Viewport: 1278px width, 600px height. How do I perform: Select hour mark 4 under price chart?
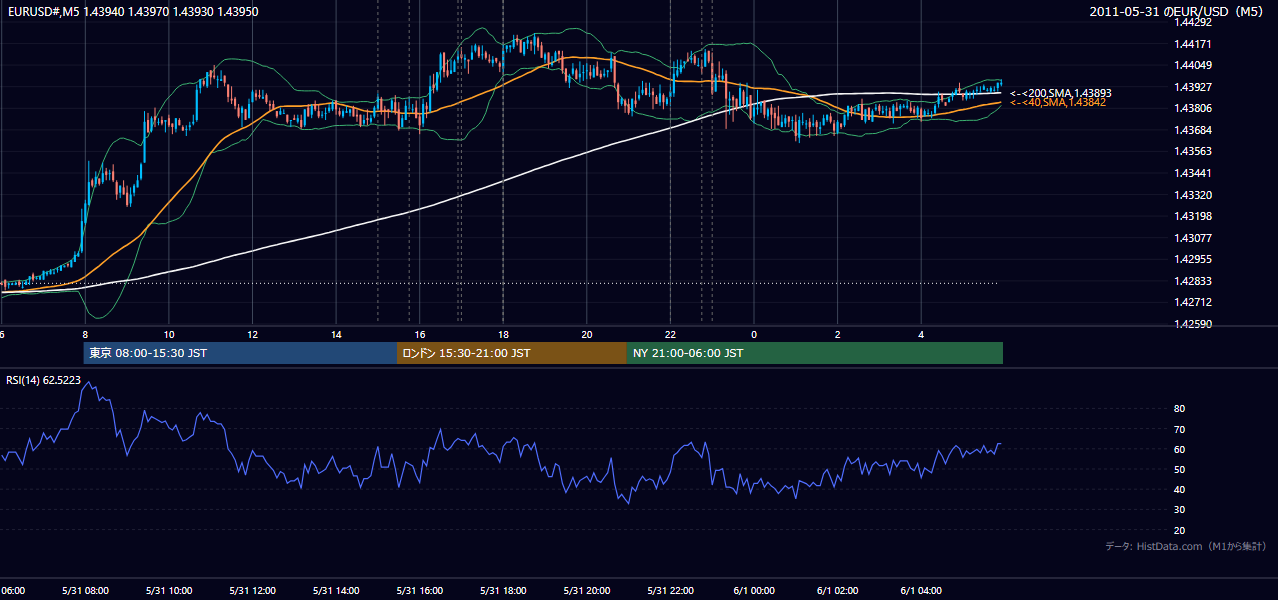pyautogui.click(x=921, y=334)
